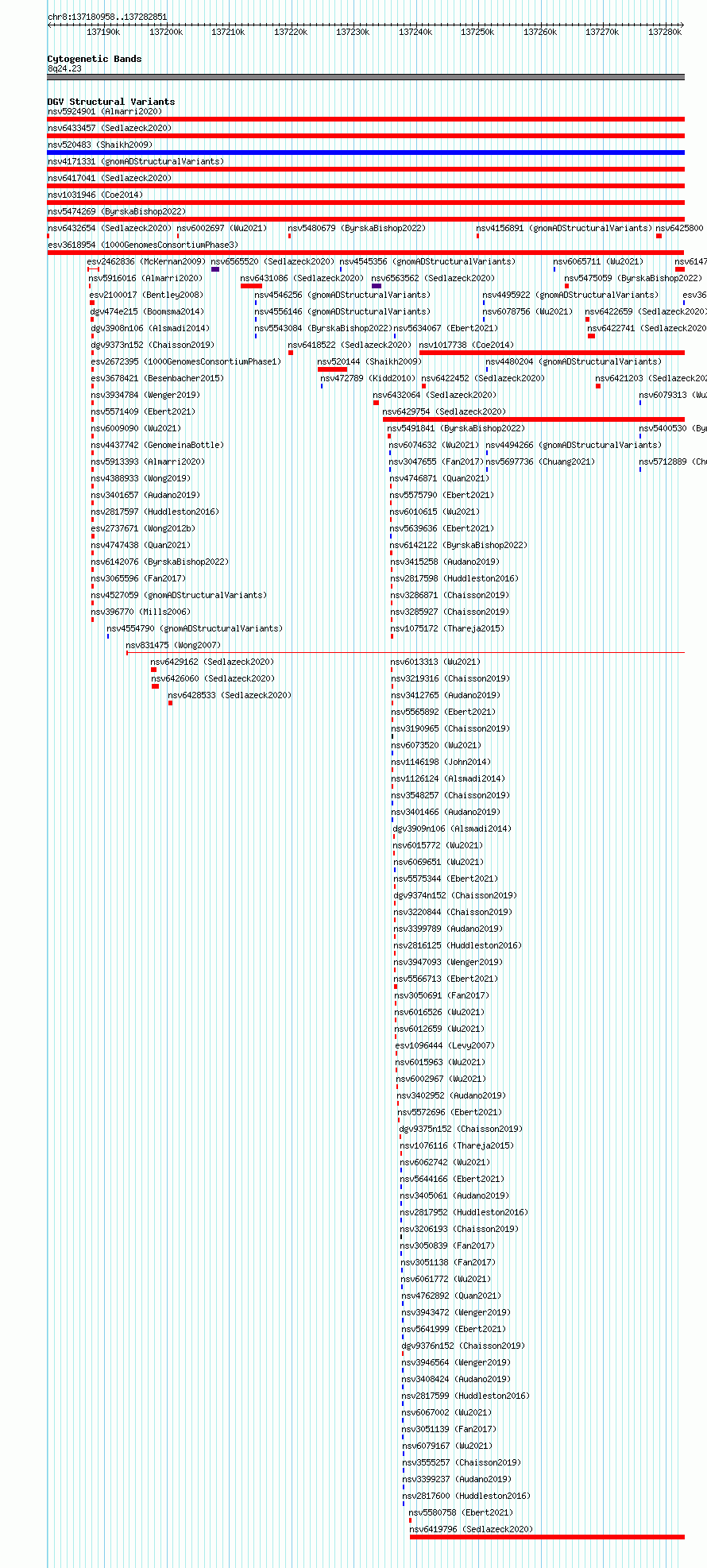Click the 137230k ruler position label
Screen dimensions: 707x1568
point(353,32)
